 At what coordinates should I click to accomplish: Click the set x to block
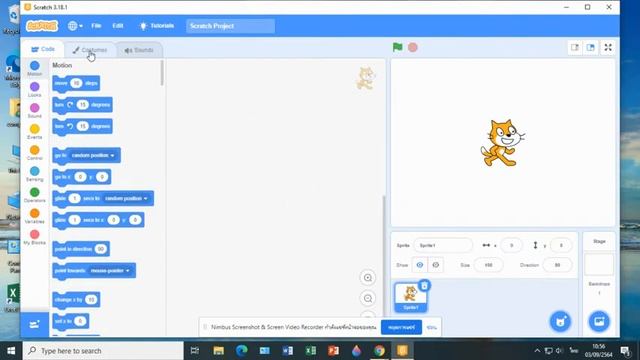pyautogui.click(x=70, y=321)
